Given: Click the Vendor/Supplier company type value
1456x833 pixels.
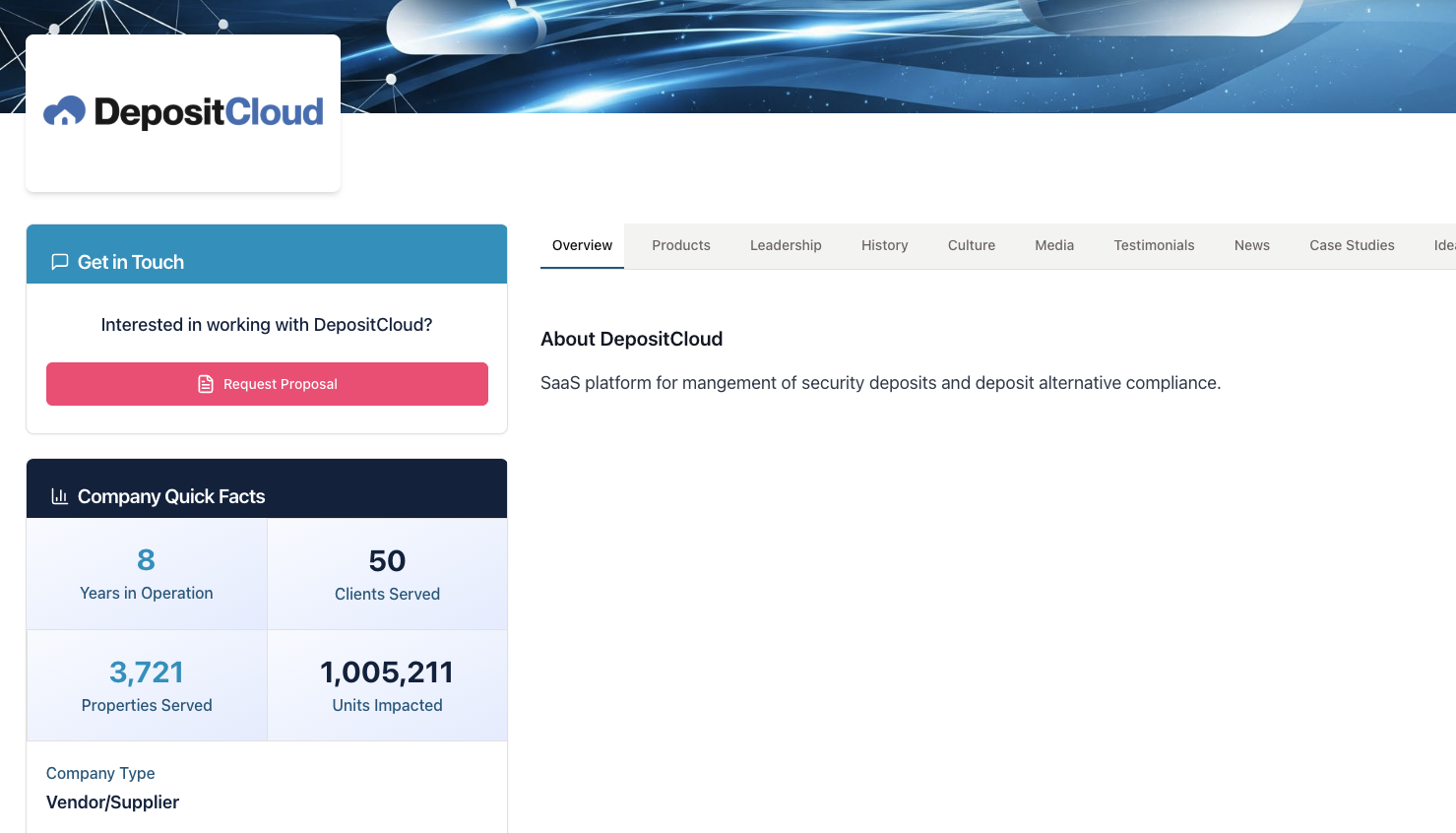Looking at the screenshot, I should [112, 802].
